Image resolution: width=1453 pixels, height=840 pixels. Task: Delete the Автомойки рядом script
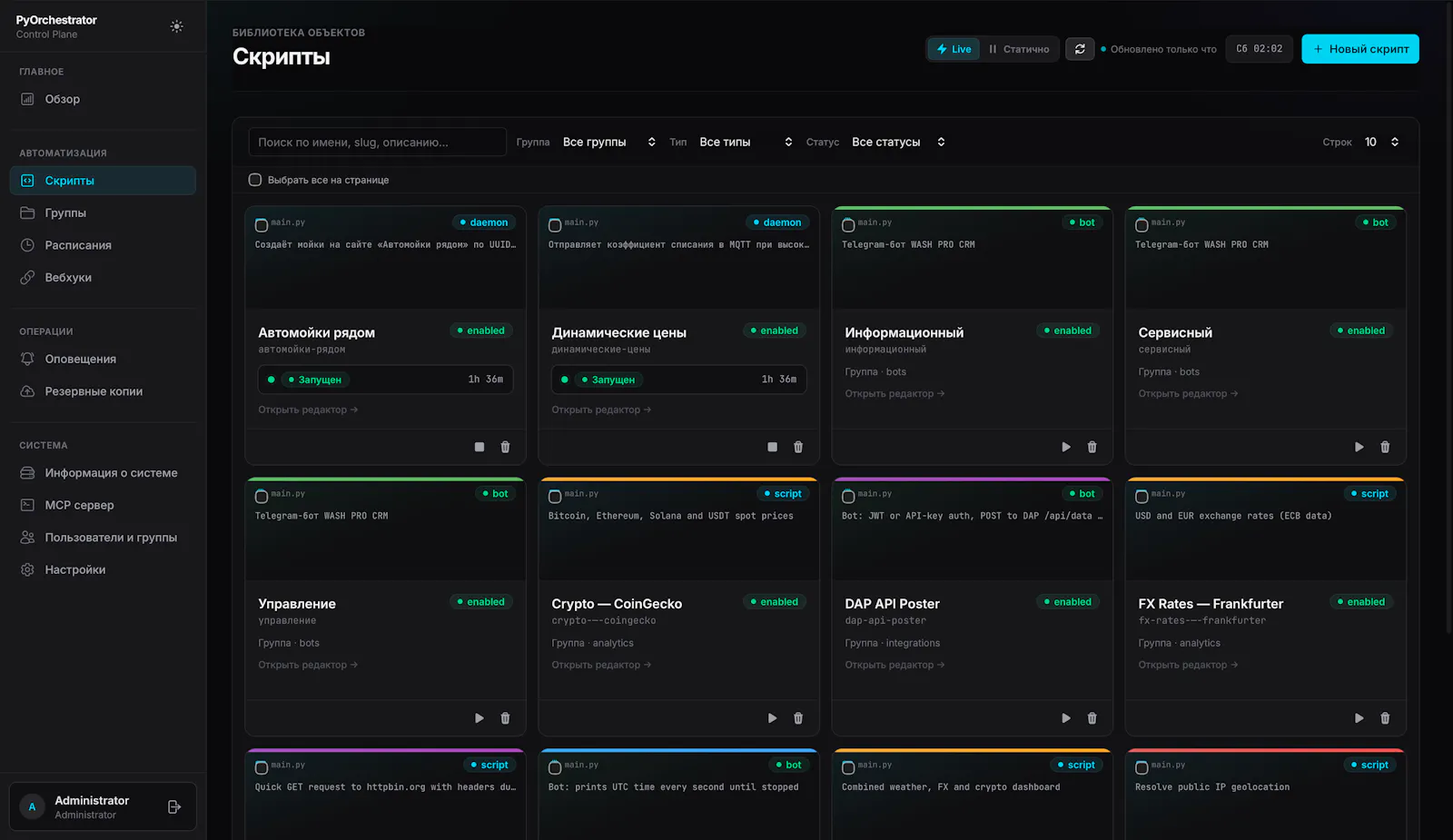pyautogui.click(x=505, y=447)
